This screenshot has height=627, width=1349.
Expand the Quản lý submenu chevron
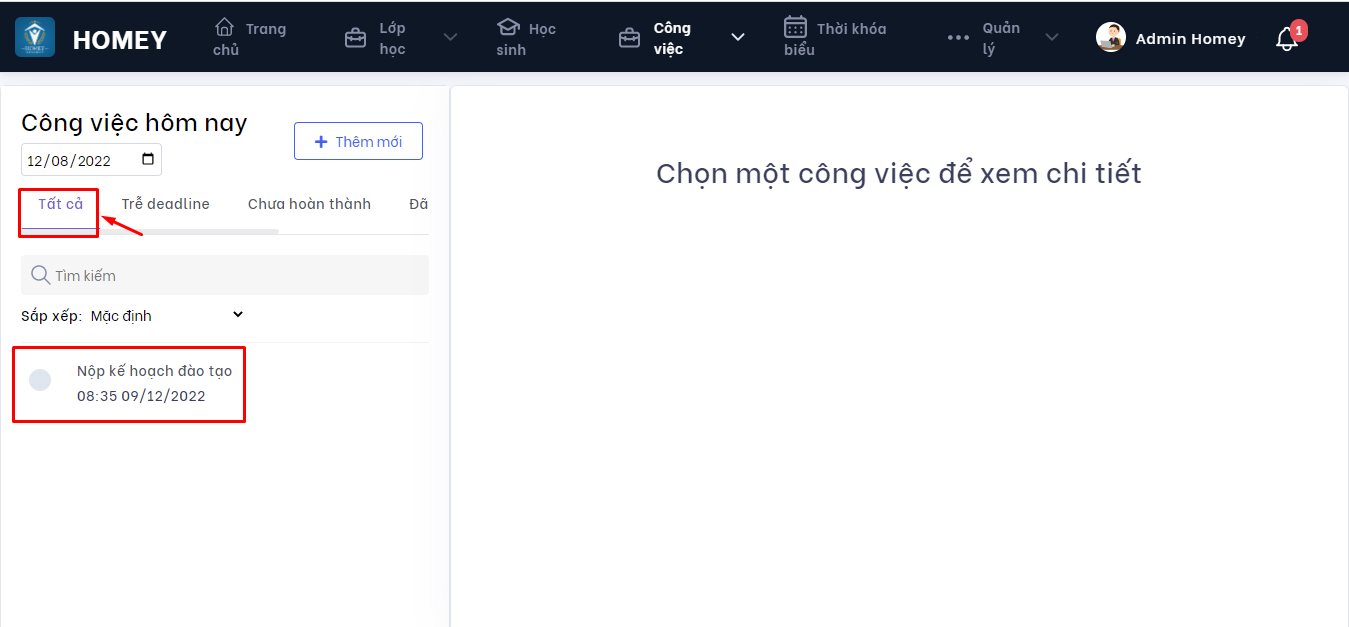click(1051, 37)
